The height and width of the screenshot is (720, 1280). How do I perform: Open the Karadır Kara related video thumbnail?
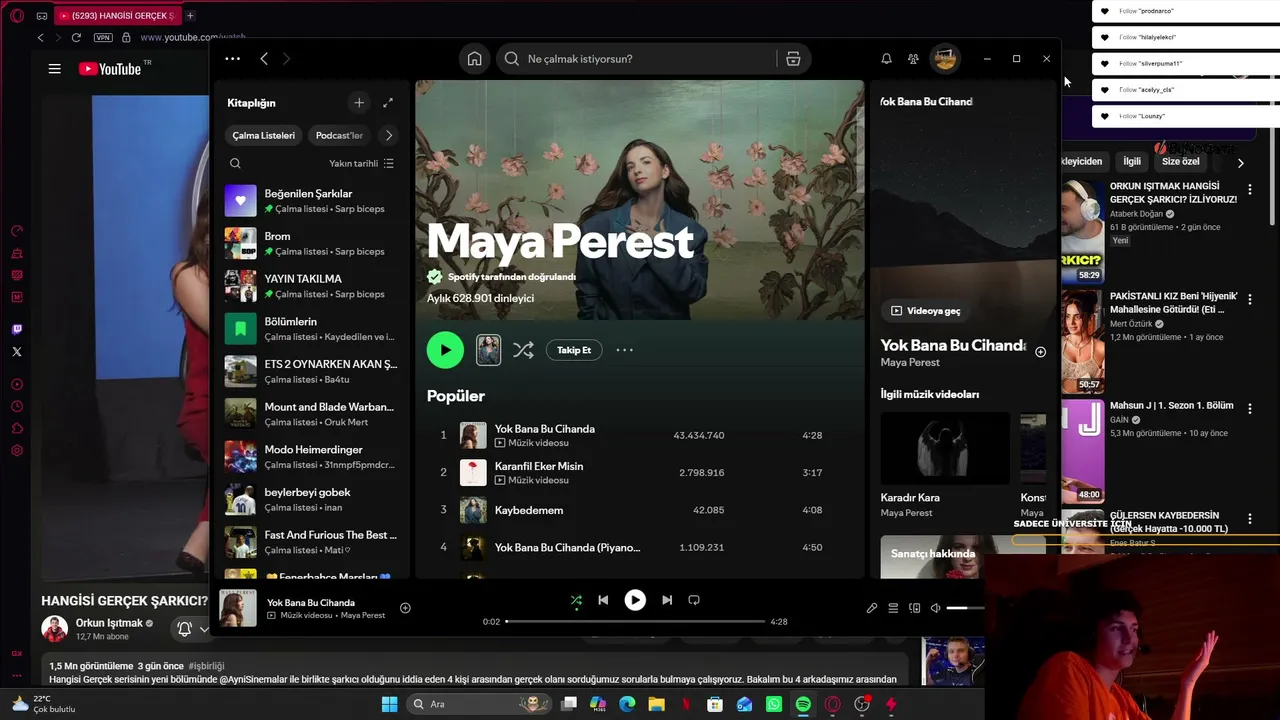tap(945, 448)
